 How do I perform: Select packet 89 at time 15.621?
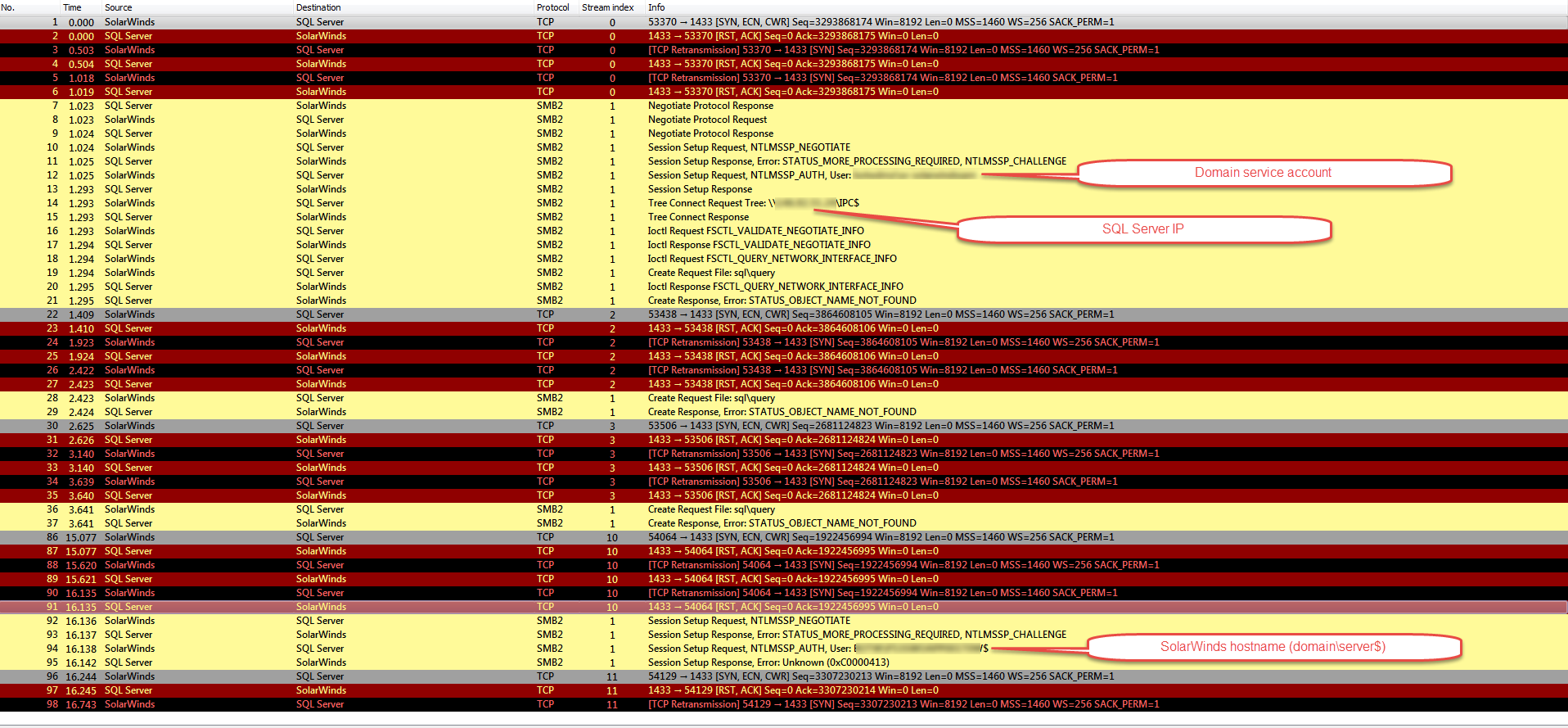[784, 579]
